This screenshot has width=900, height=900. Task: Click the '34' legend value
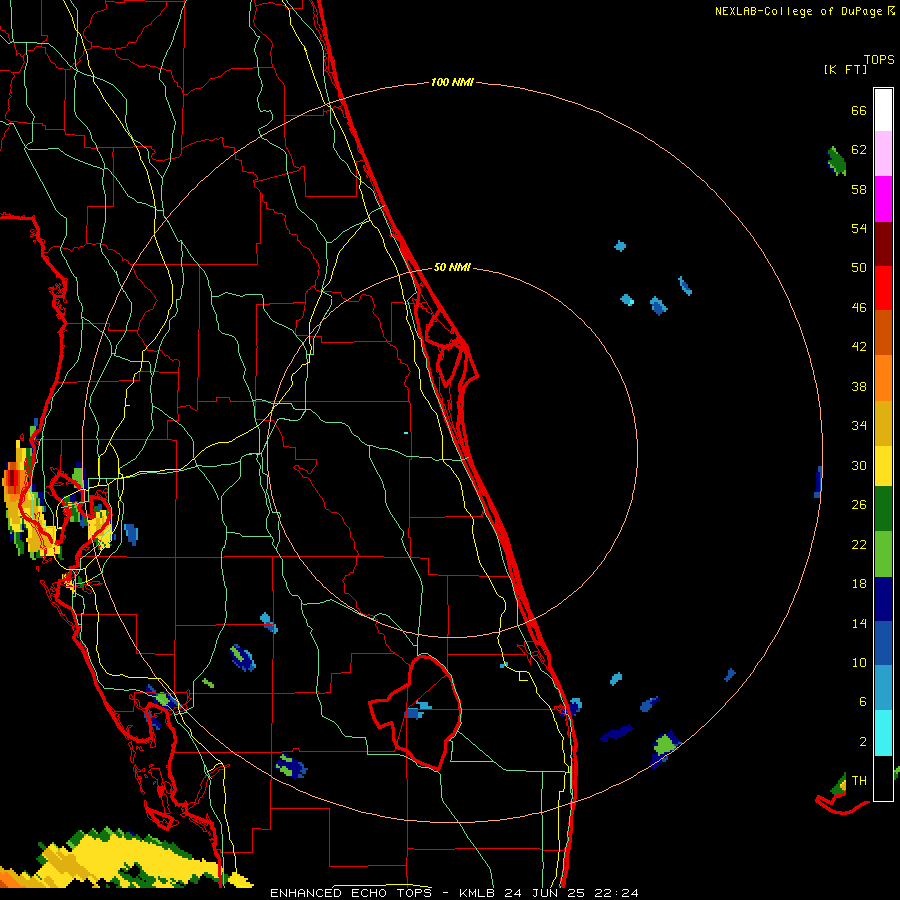[859, 426]
